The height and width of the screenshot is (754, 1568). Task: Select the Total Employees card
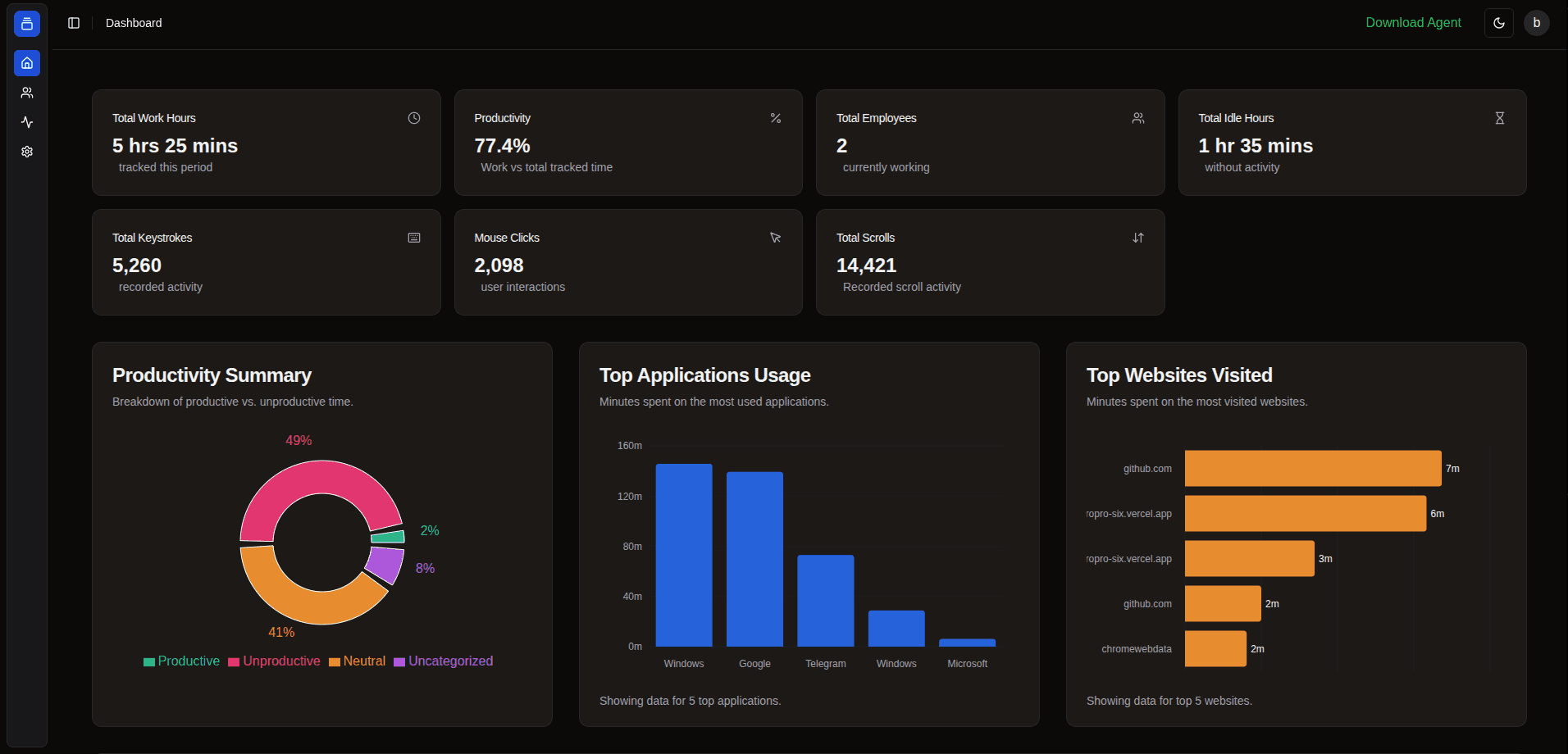[990, 143]
